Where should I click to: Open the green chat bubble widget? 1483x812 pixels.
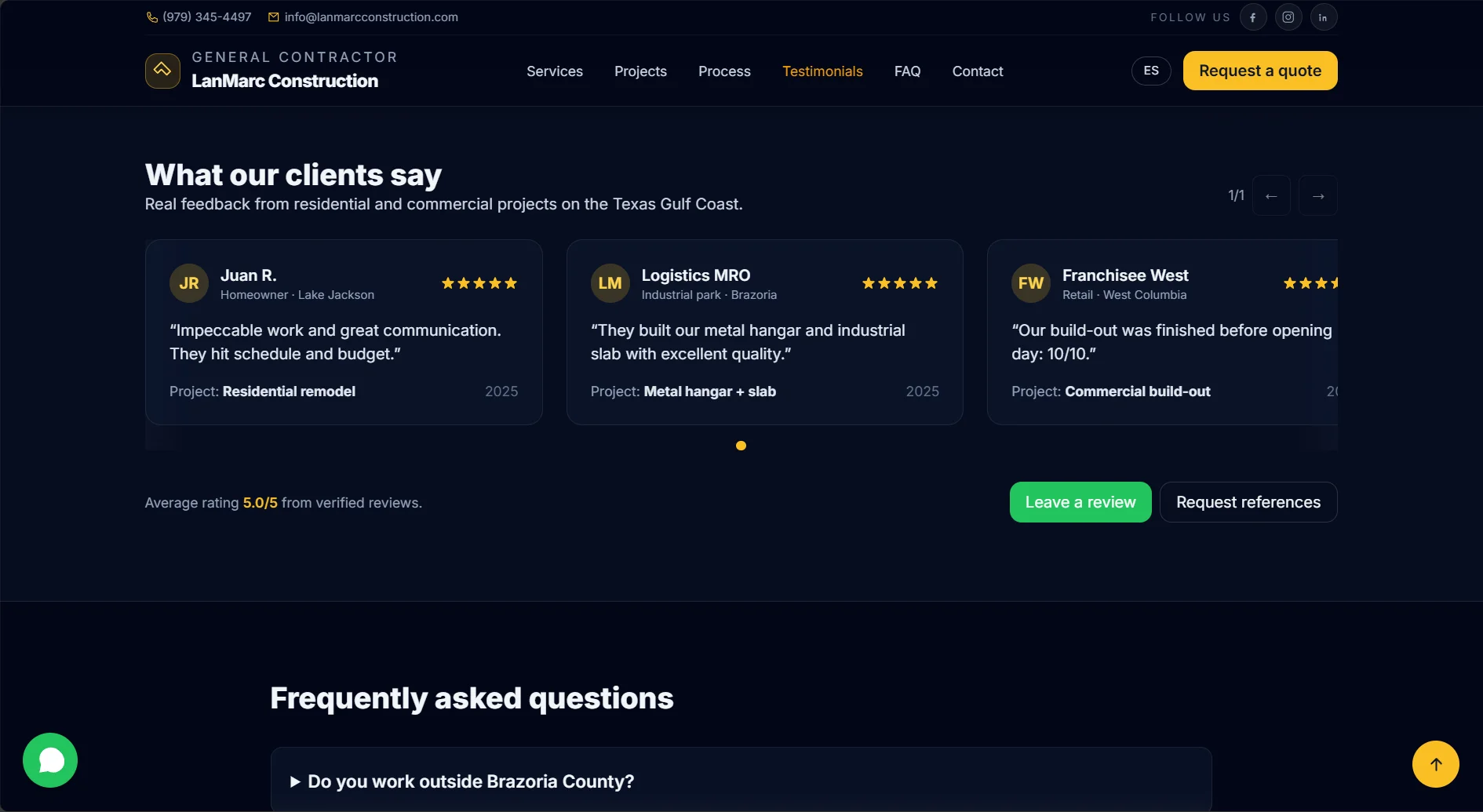(50, 759)
